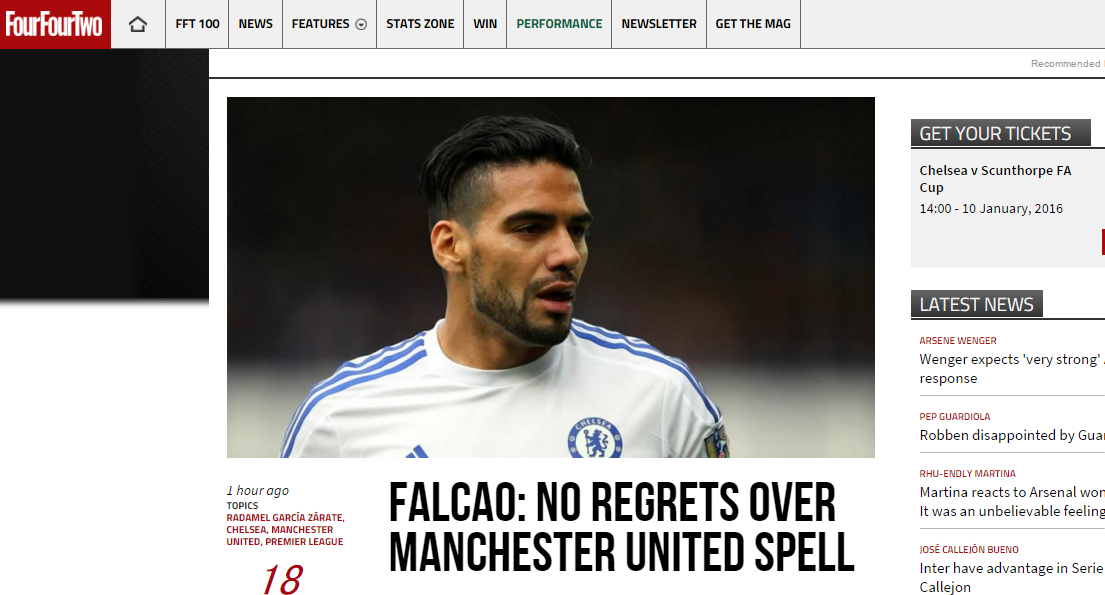This screenshot has width=1105, height=595.
Task: Go to the Performance section
Action: [559, 24]
